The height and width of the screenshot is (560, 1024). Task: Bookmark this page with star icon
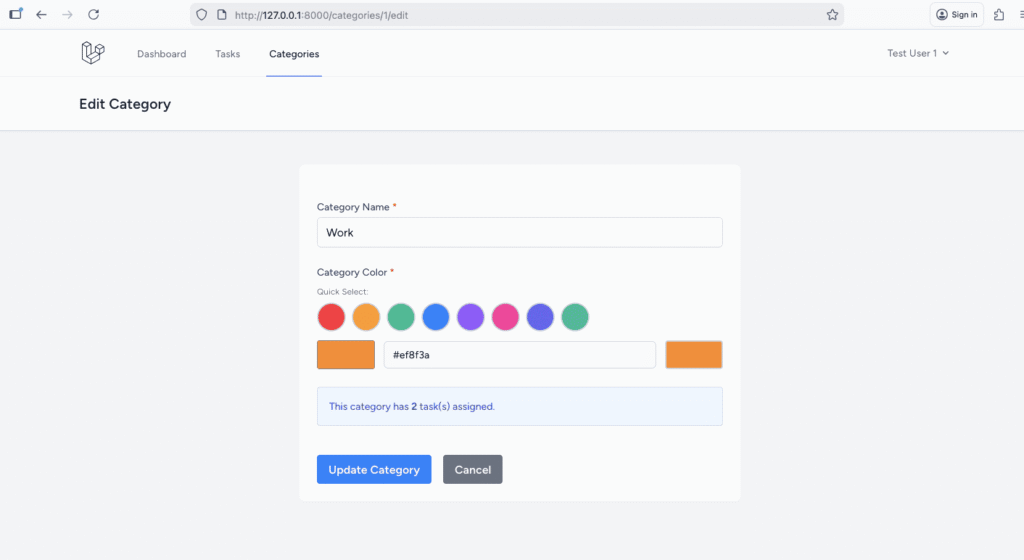831,15
